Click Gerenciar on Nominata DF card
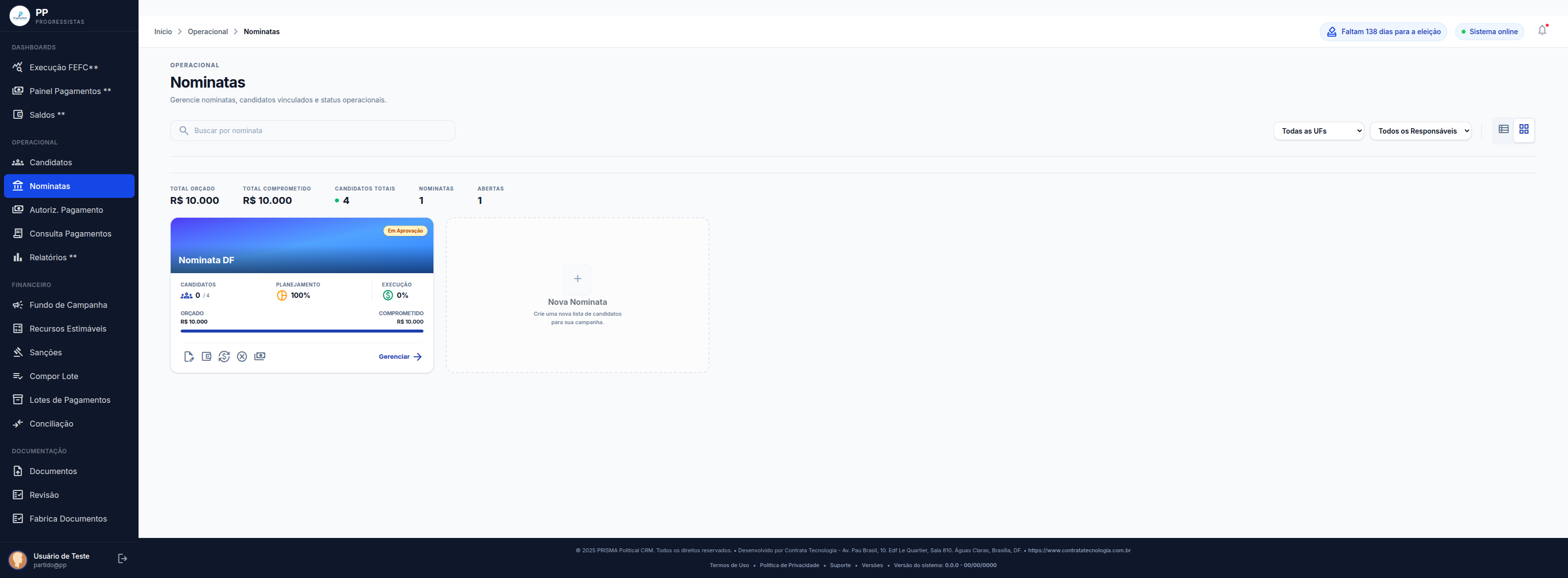Screen dimensions: 1568x578 coord(400,357)
